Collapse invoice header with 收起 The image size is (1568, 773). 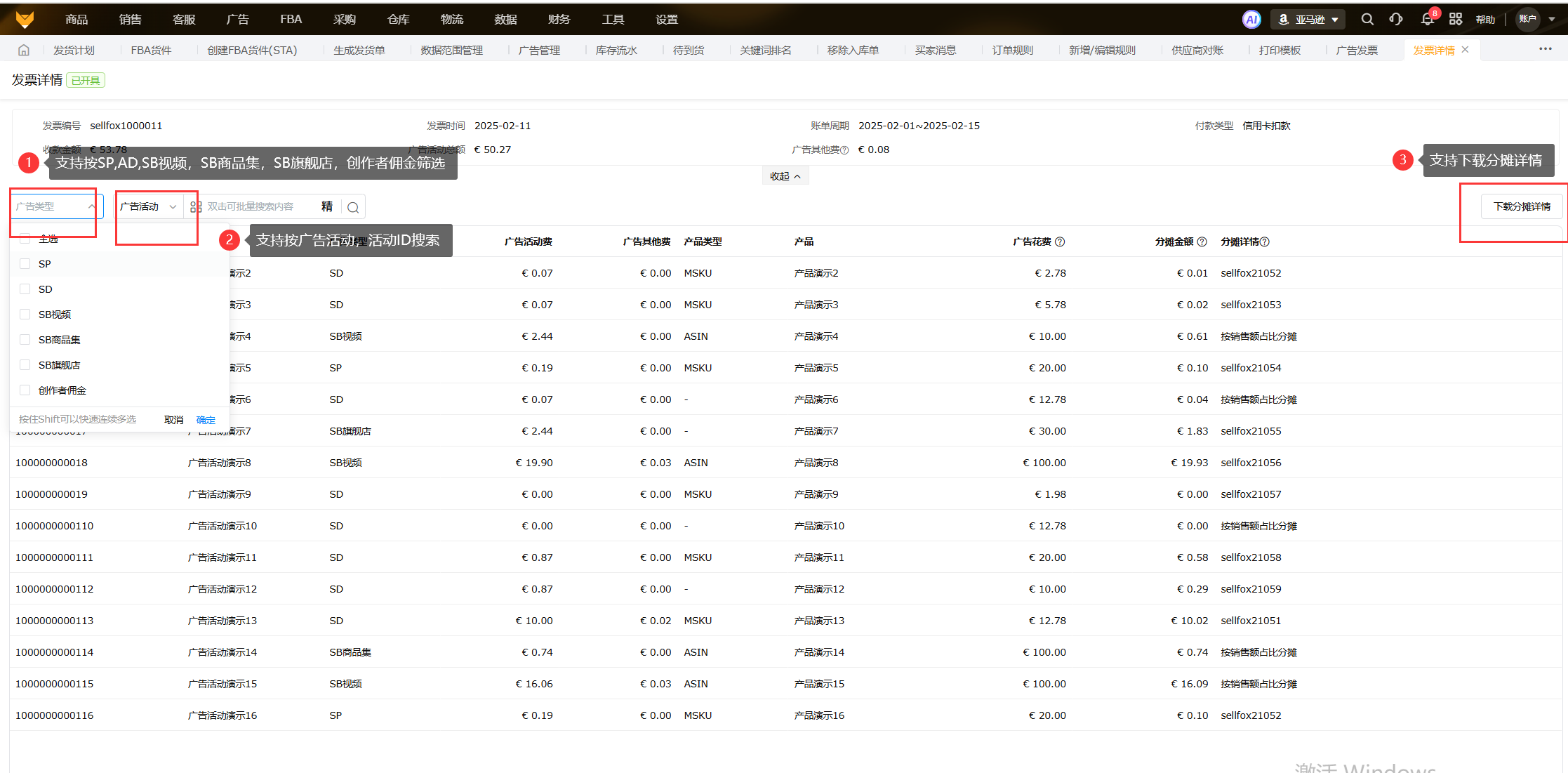(x=785, y=176)
